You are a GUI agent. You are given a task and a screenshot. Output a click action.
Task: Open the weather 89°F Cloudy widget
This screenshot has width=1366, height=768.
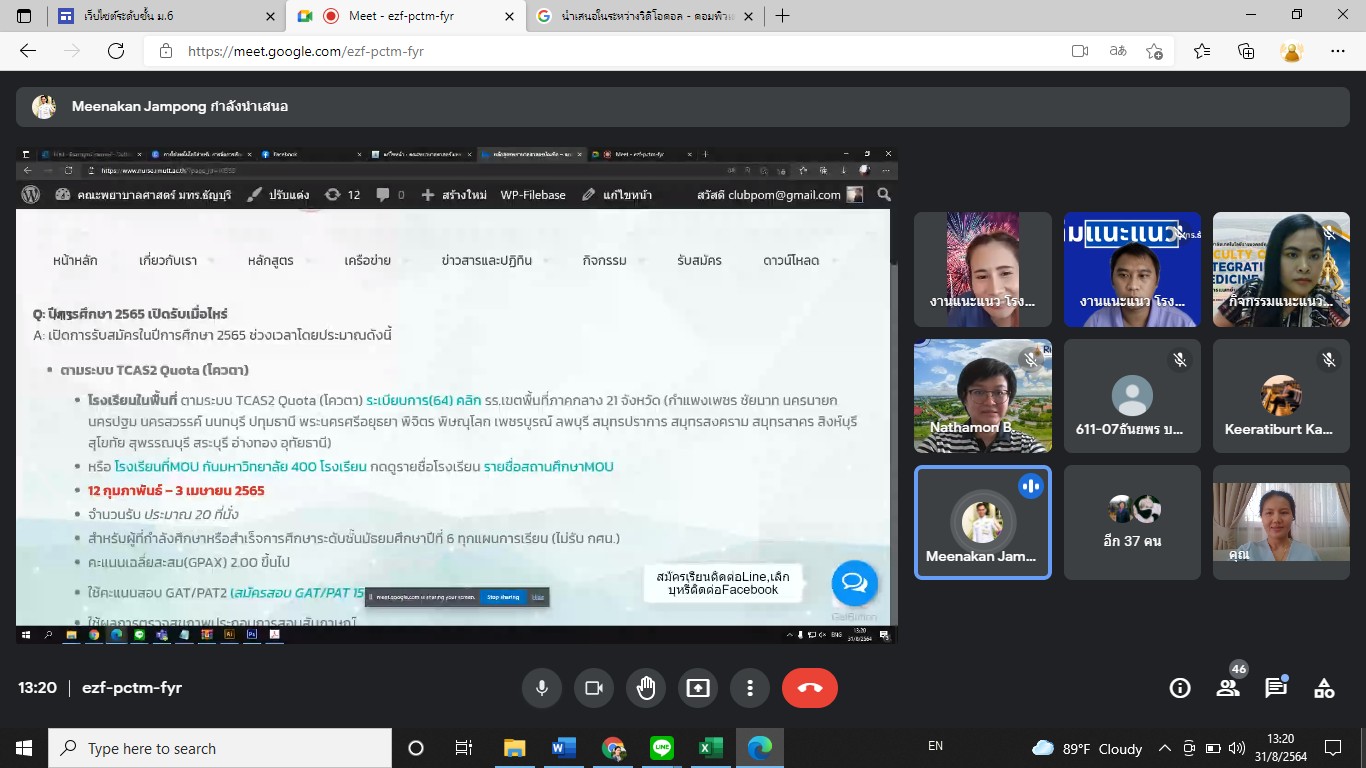(1086, 748)
